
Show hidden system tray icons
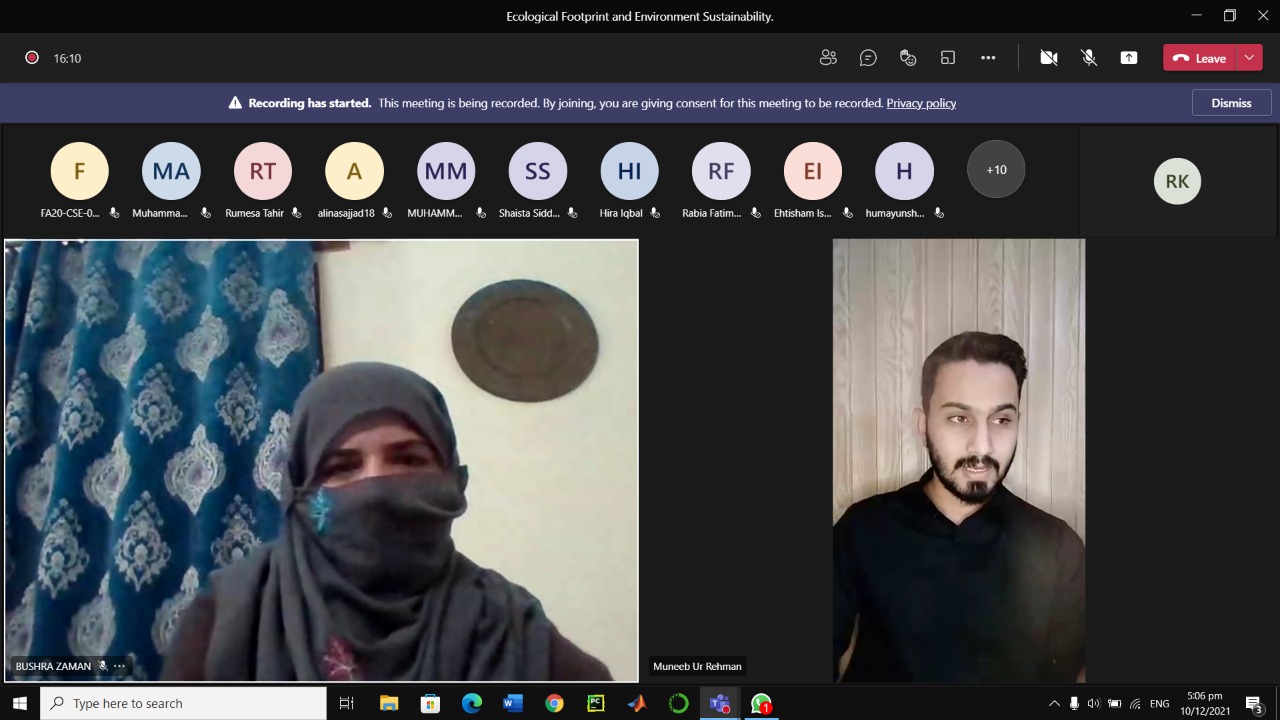1054,704
